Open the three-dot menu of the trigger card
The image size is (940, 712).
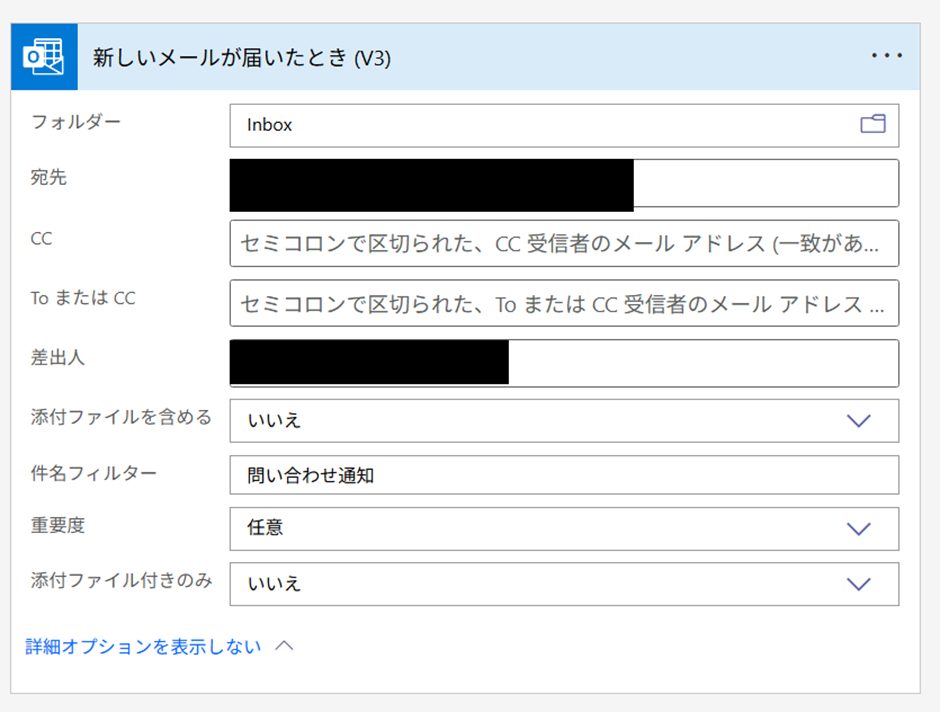887,56
